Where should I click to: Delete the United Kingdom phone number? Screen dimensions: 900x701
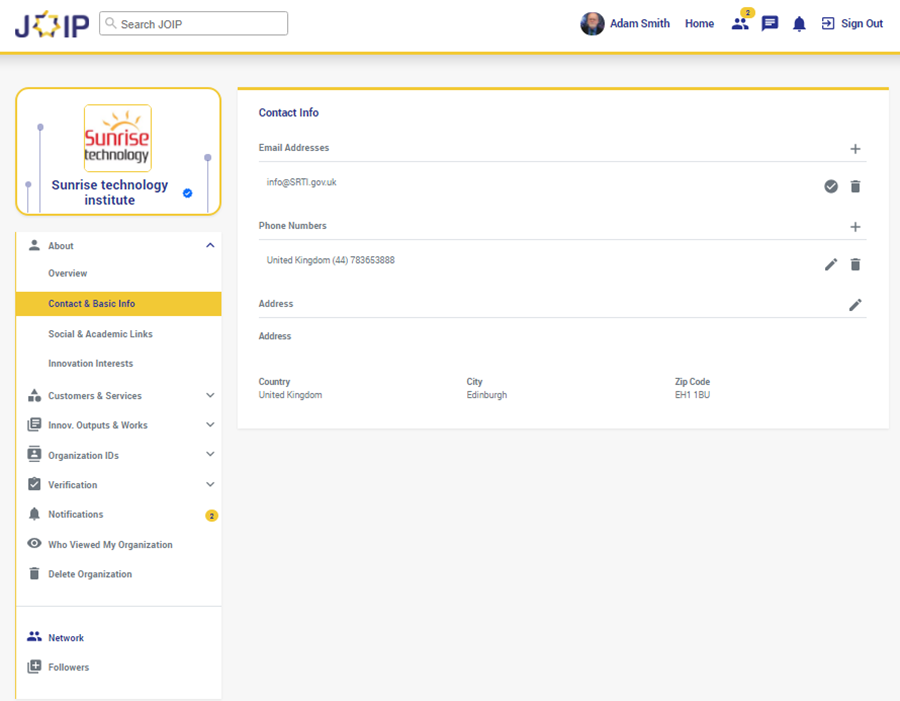(x=855, y=265)
